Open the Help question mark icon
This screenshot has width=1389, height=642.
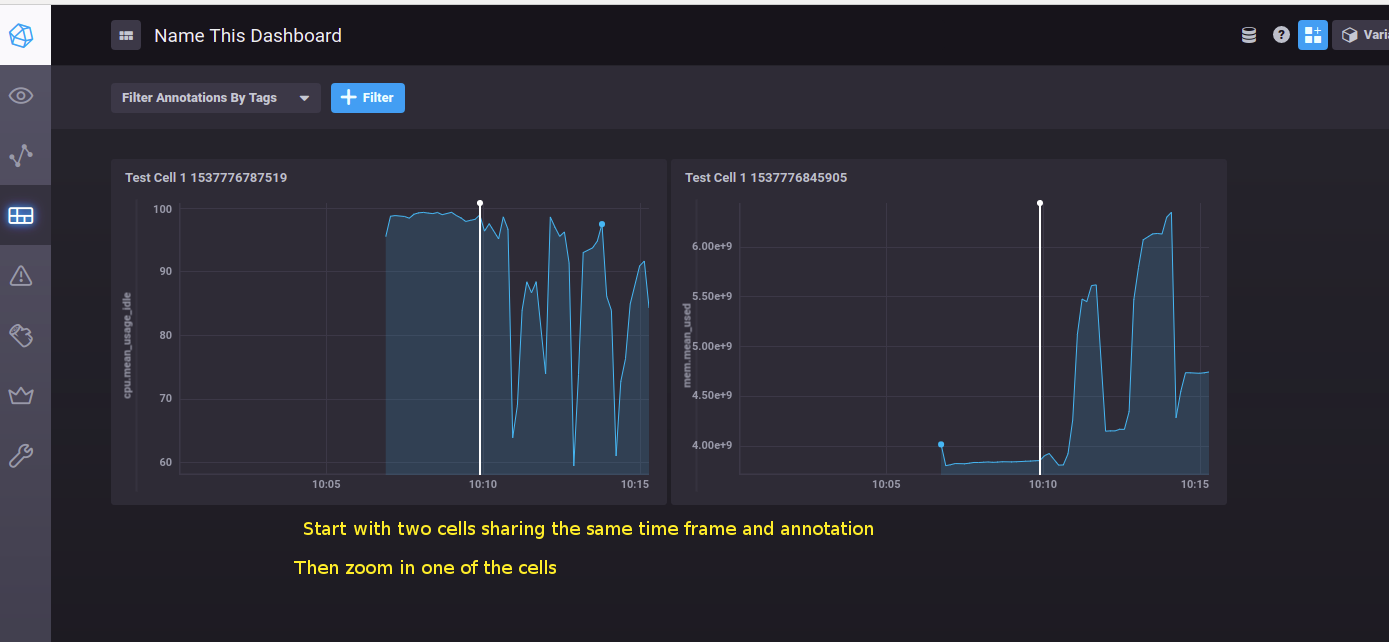click(1281, 34)
